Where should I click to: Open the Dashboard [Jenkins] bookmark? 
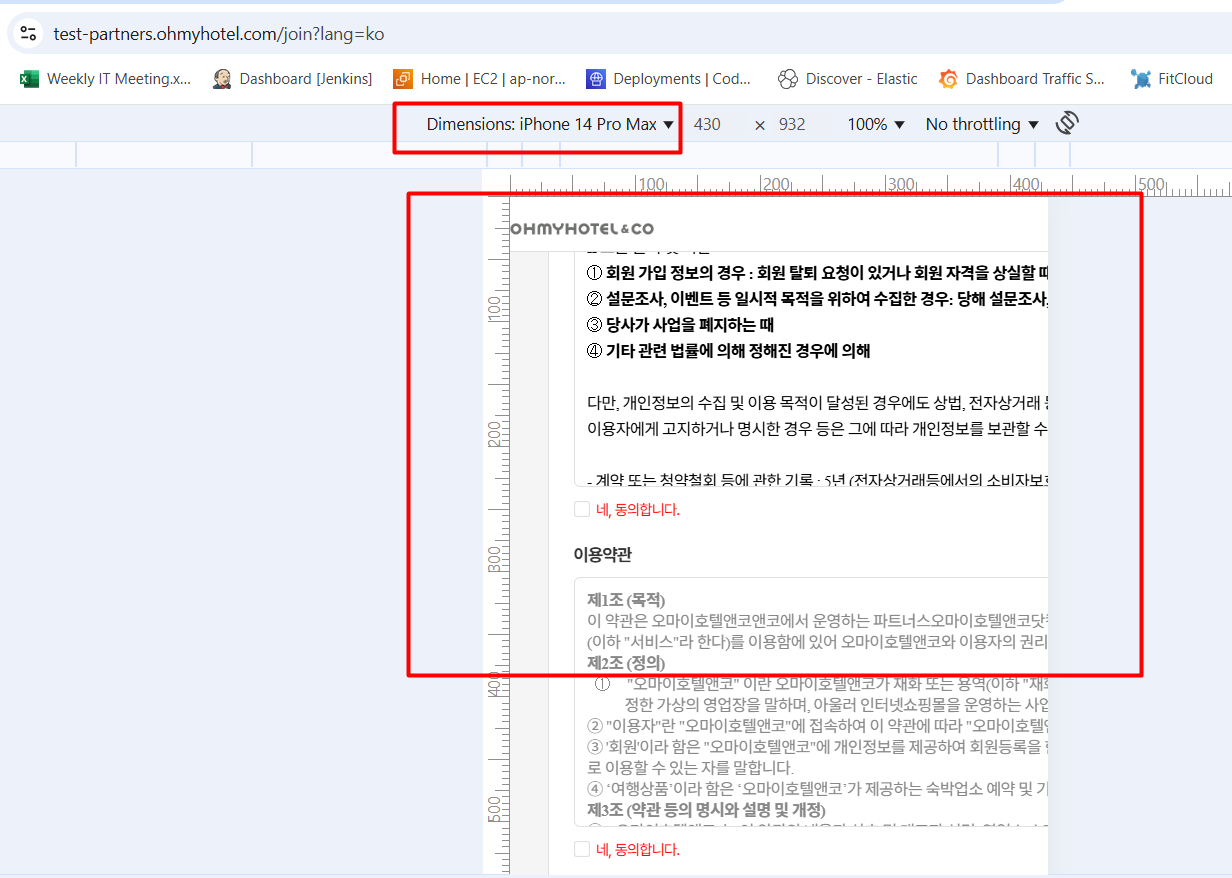coord(292,79)
